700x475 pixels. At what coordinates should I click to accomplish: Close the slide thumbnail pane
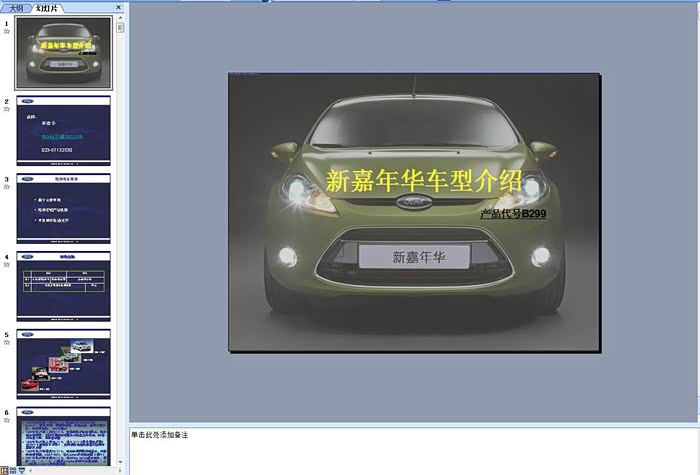[119, 8]
